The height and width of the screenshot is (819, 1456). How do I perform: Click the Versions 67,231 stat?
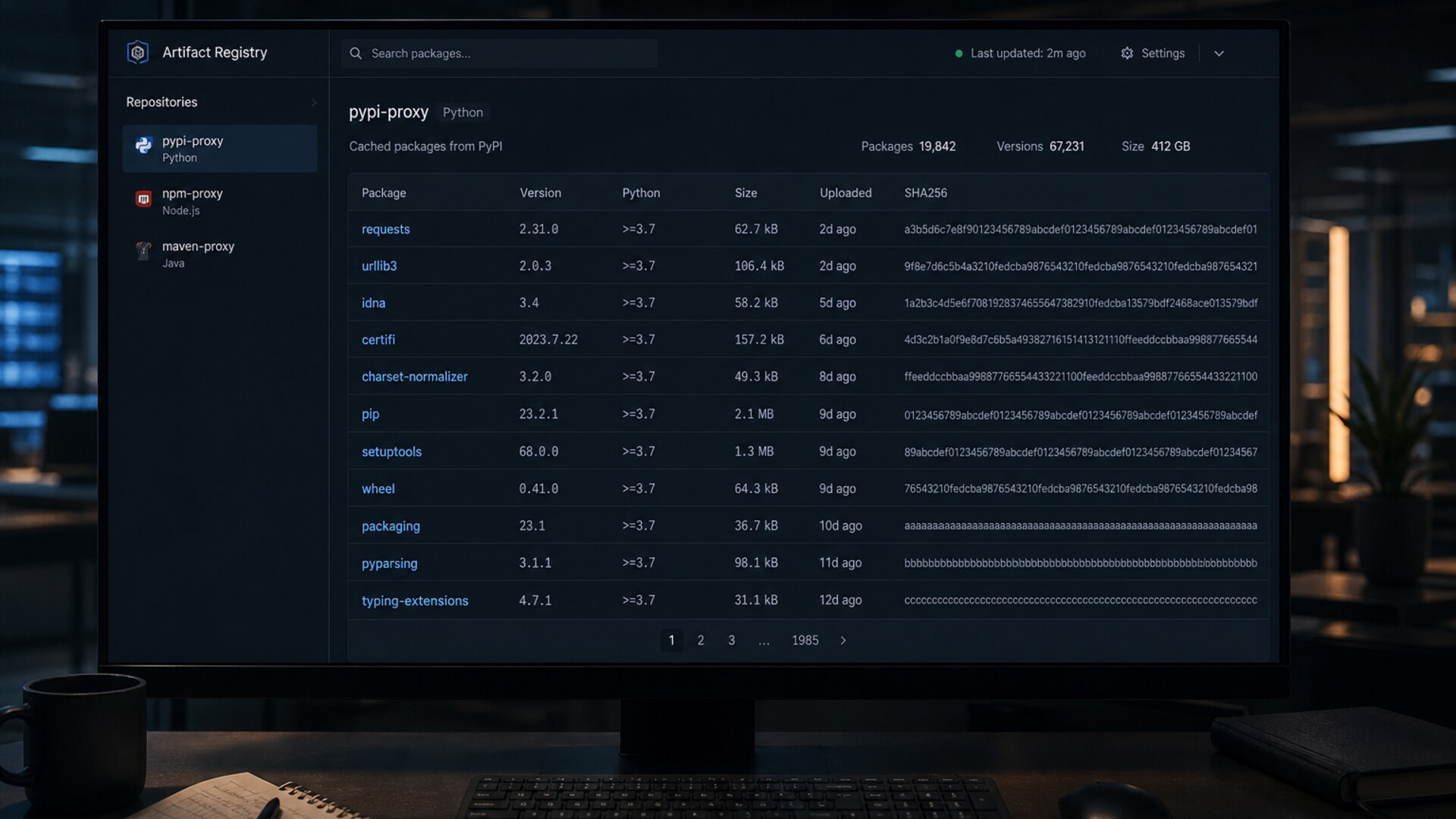[x=1040, y=146]
